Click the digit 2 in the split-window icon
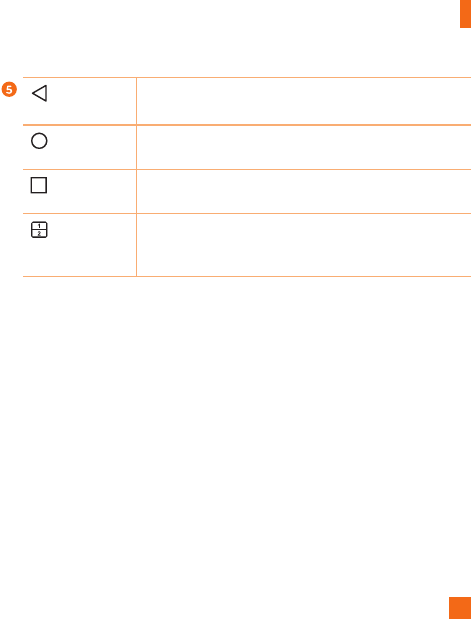This screenshot has width=471, height=619. (x=39, y=234)
